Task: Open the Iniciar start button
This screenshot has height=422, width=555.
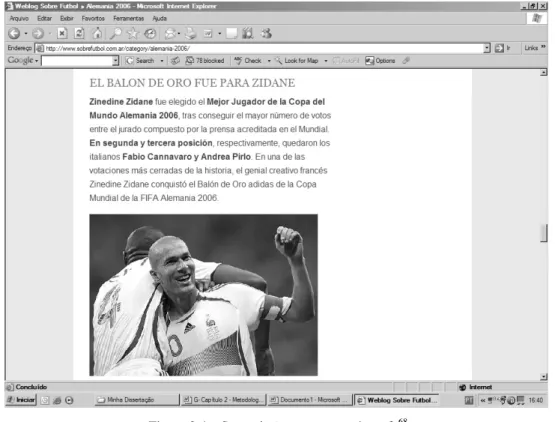Action: pyautogui.click(x=21, y=400)
